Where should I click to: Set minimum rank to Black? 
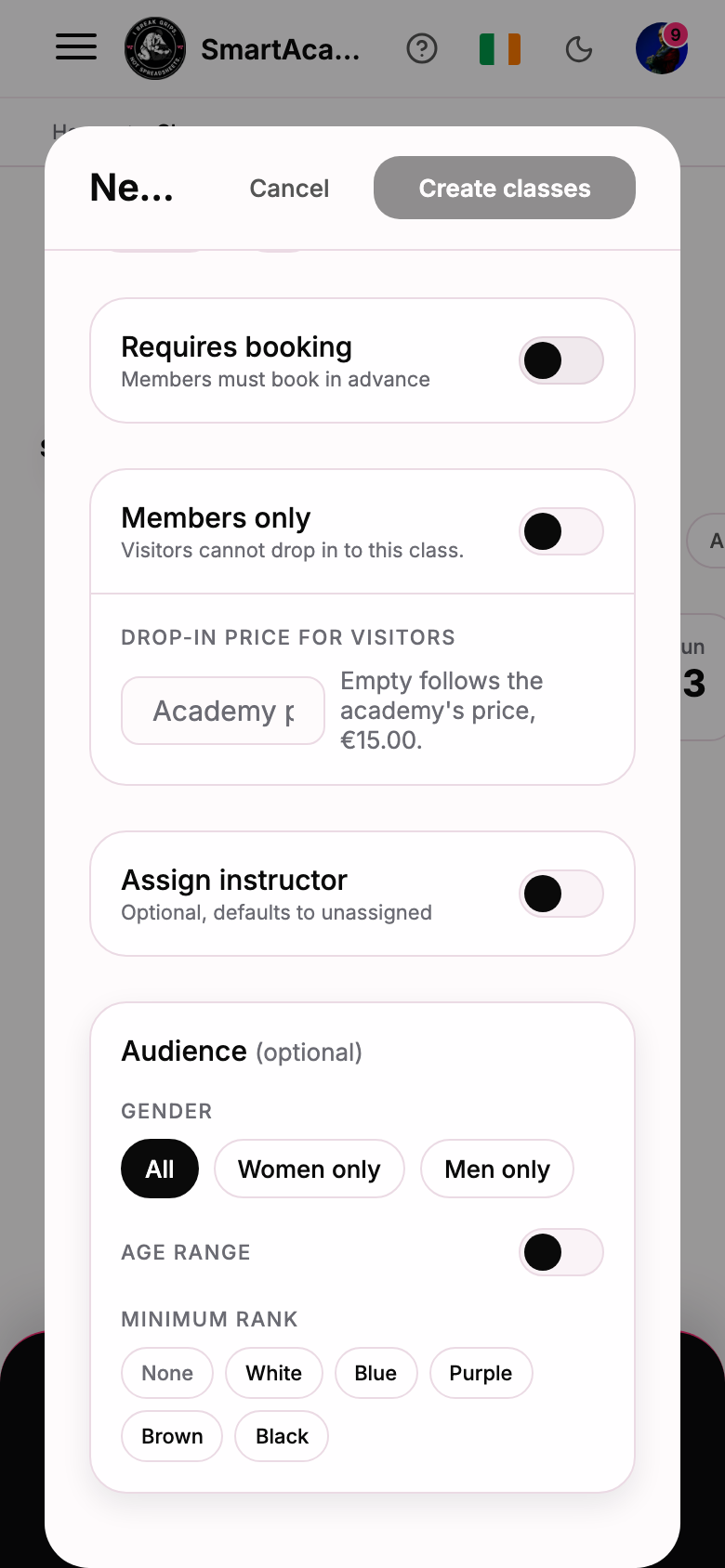[282, 1436]
